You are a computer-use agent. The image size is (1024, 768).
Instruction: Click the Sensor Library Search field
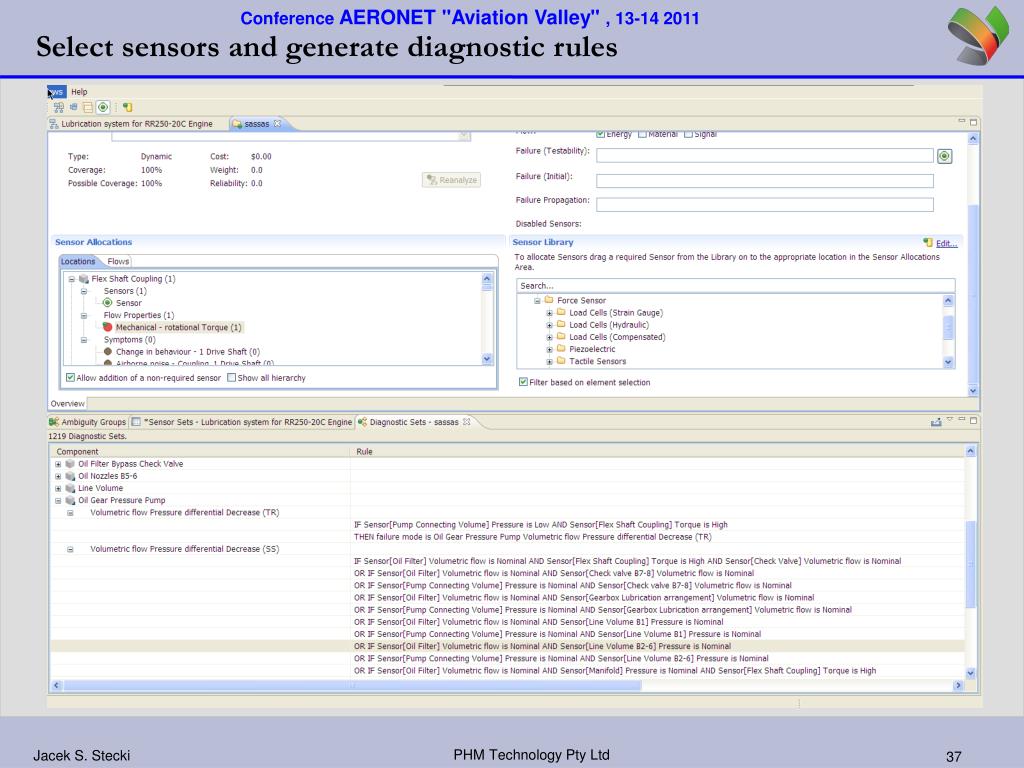coord(735,285)
